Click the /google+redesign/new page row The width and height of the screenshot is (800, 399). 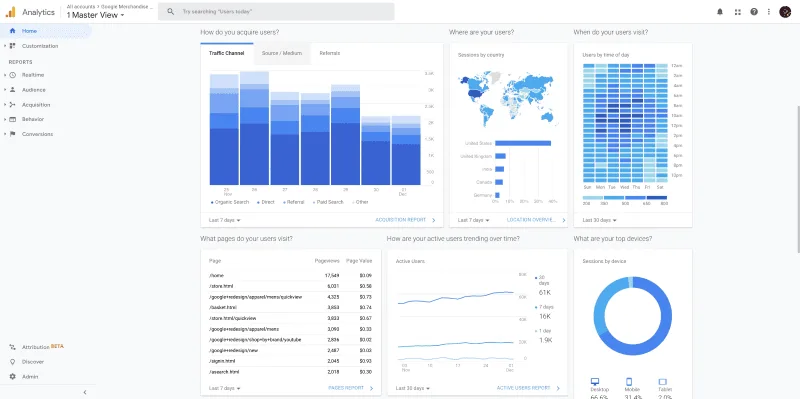point(290,351)
